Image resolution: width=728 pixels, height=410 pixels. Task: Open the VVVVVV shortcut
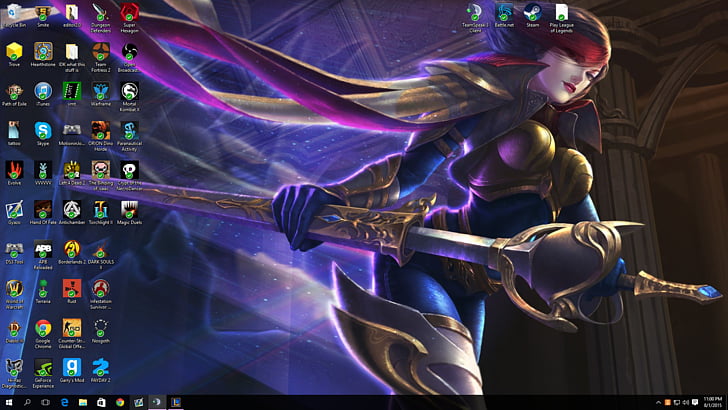point(43,173)
